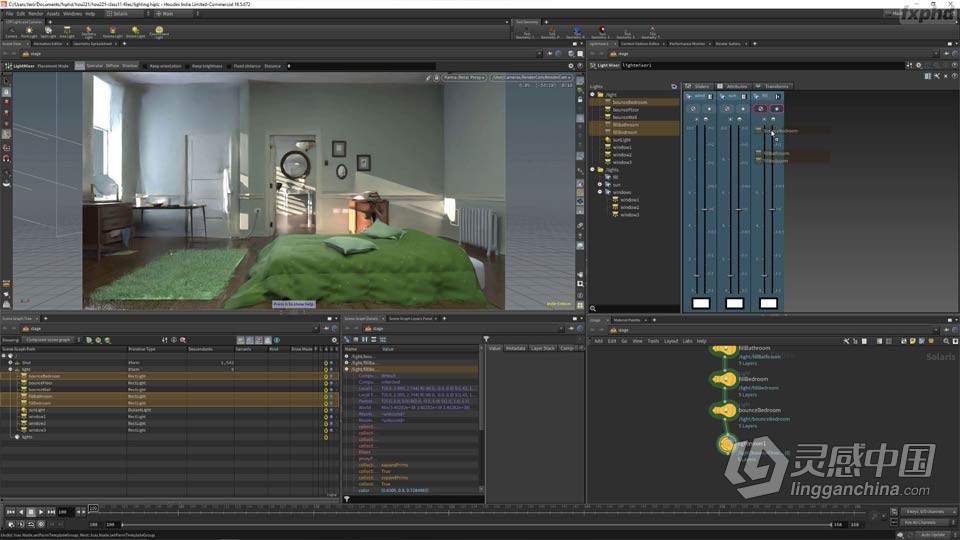Click the bounceBedroom node icon in network

point(726,410)
